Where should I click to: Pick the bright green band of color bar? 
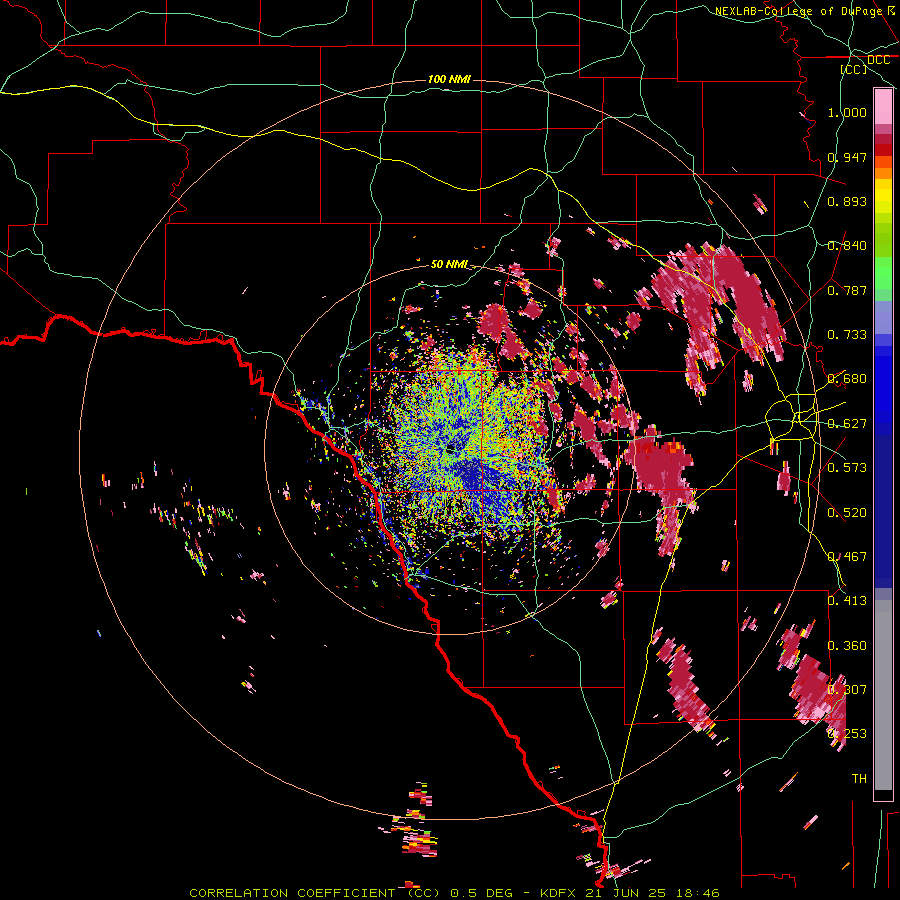pos(883,273)
